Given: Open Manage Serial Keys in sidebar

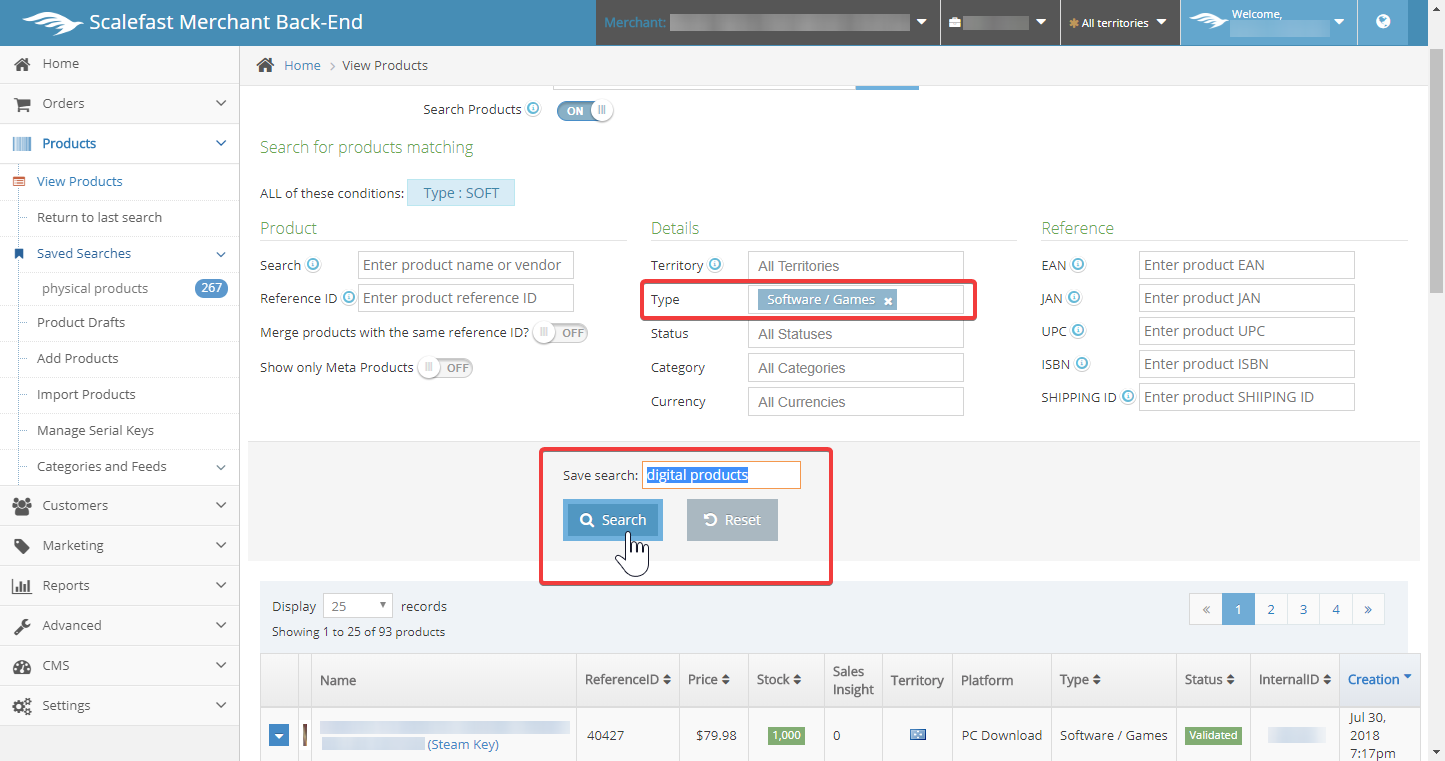Looking at the screenshot, I should 95,431.
